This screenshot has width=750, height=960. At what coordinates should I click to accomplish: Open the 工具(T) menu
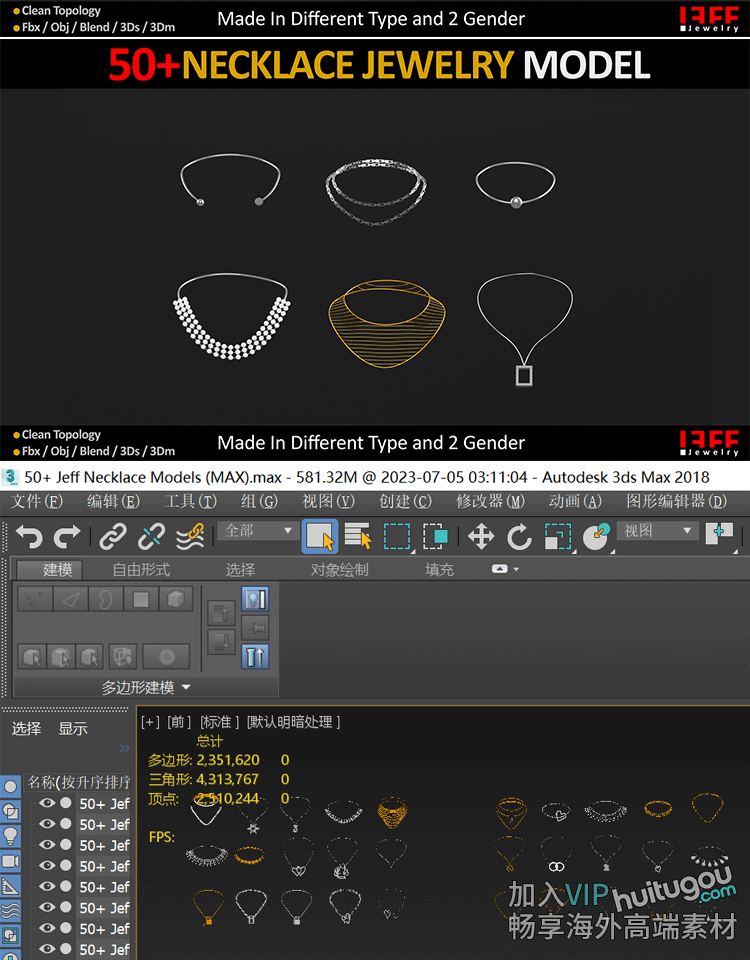(x=190, y=501)
